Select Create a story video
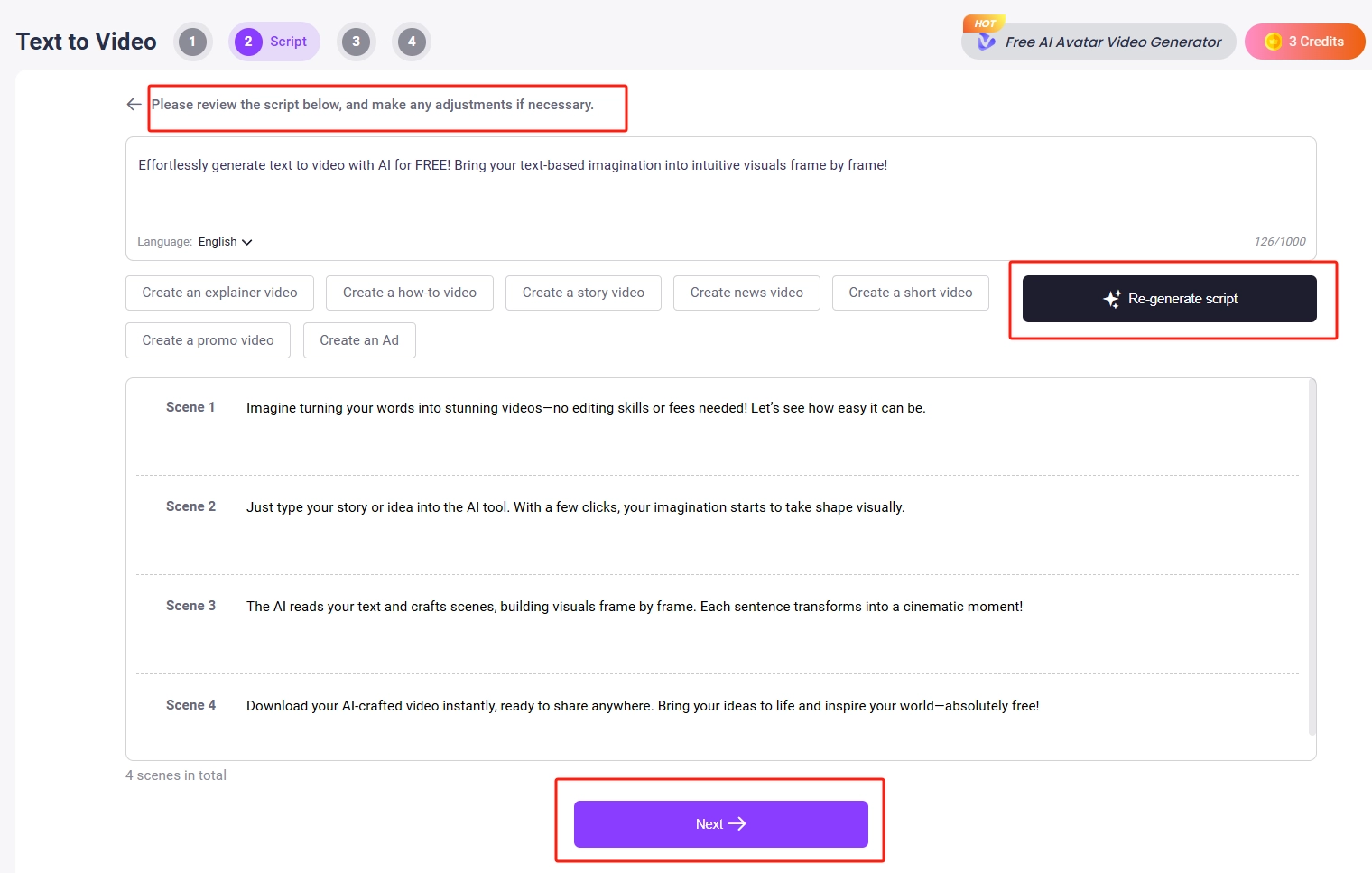This screenshot has height=873, width=1372. (x=583, y=293)
